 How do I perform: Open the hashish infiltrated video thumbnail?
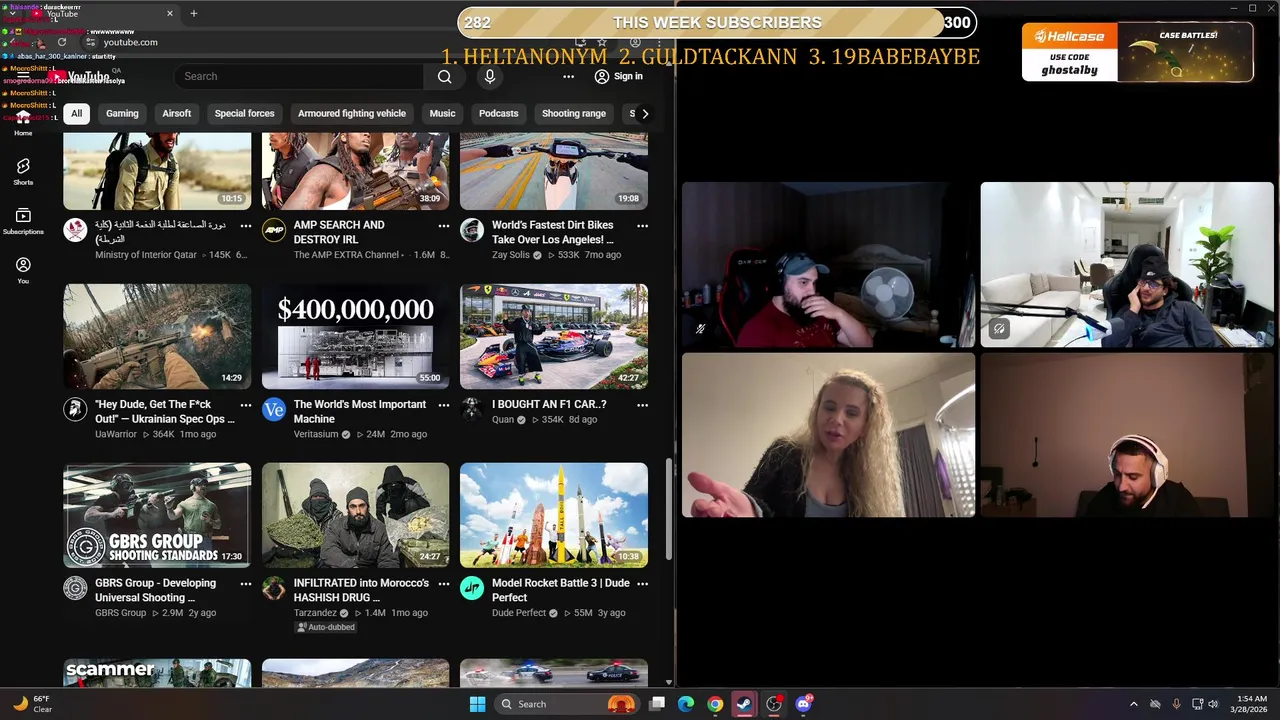(355, 515)
